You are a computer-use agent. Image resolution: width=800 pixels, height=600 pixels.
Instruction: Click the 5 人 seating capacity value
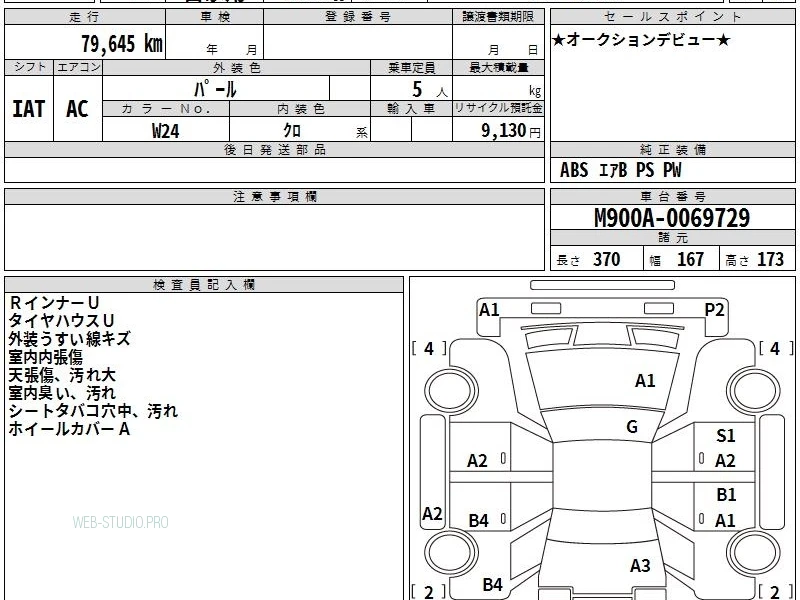coord(429,90)
